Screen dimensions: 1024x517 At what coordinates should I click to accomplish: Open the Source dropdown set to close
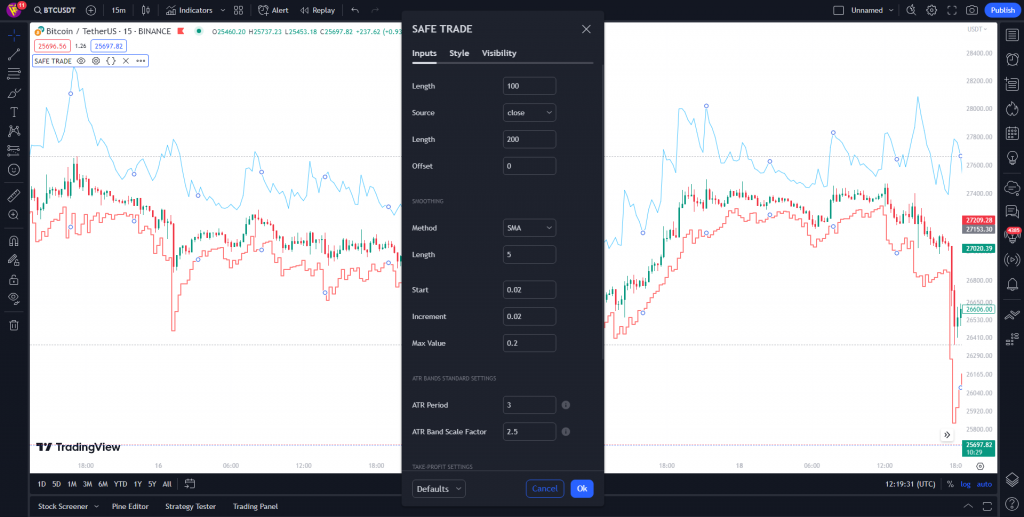[x=530, y=113]
